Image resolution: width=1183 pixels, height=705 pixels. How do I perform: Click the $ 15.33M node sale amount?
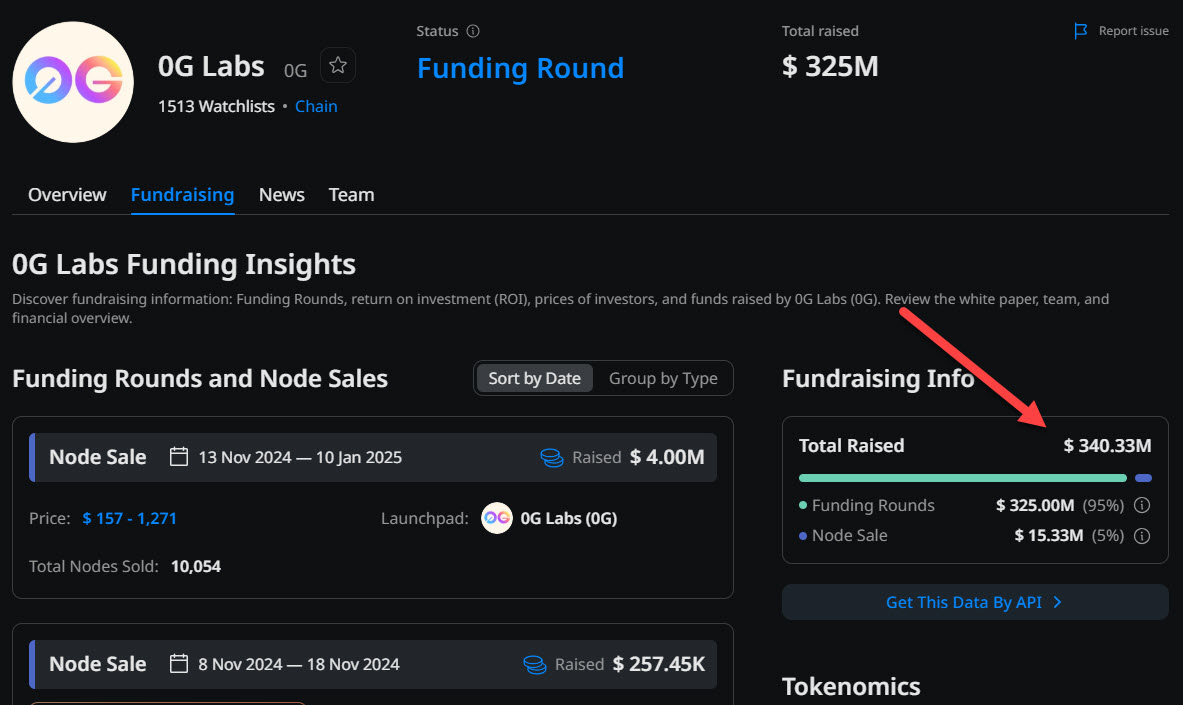1049,536
